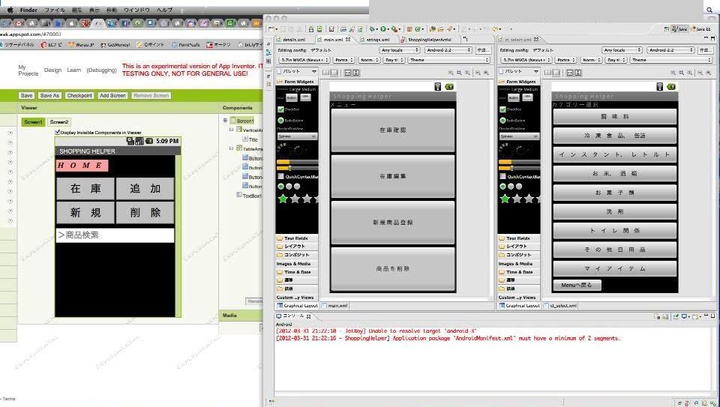Click the Checkpoint button

coord(80,95)
